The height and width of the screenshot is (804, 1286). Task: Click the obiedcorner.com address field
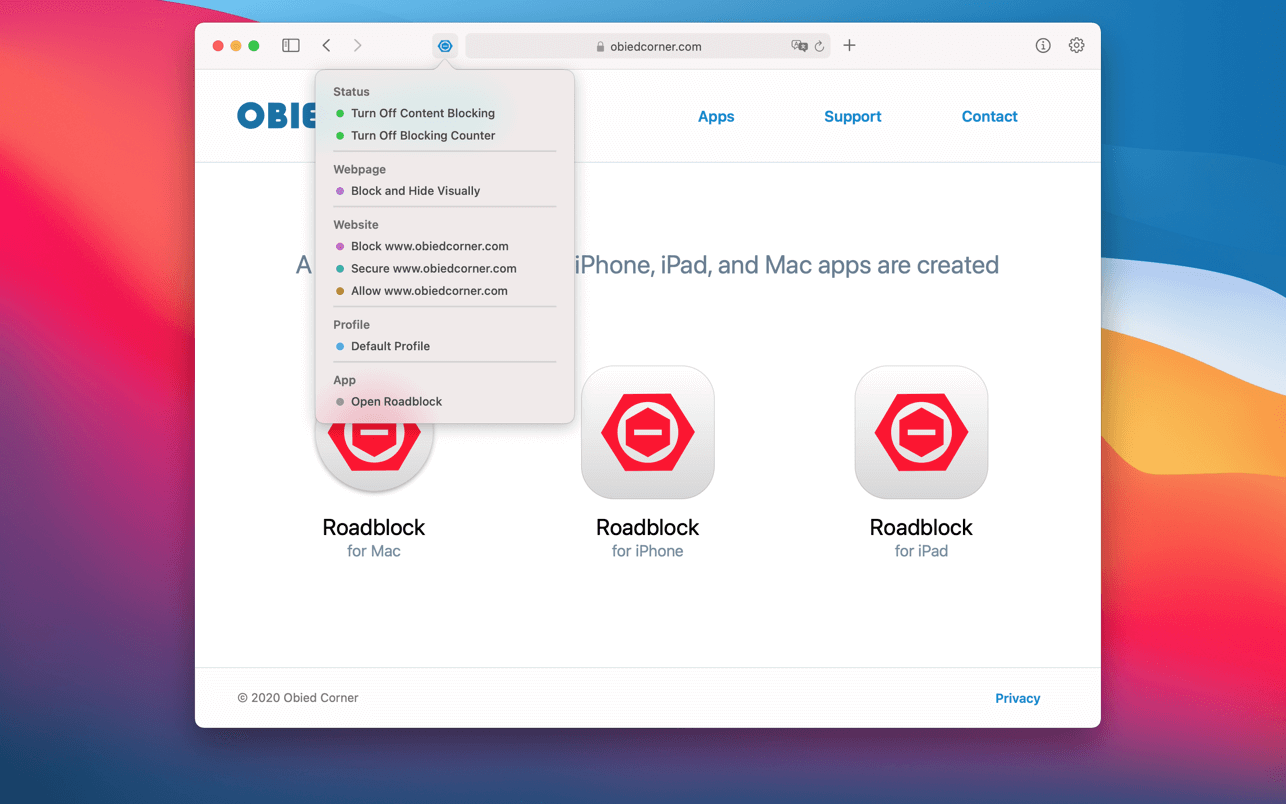click(x=648, y=46)
